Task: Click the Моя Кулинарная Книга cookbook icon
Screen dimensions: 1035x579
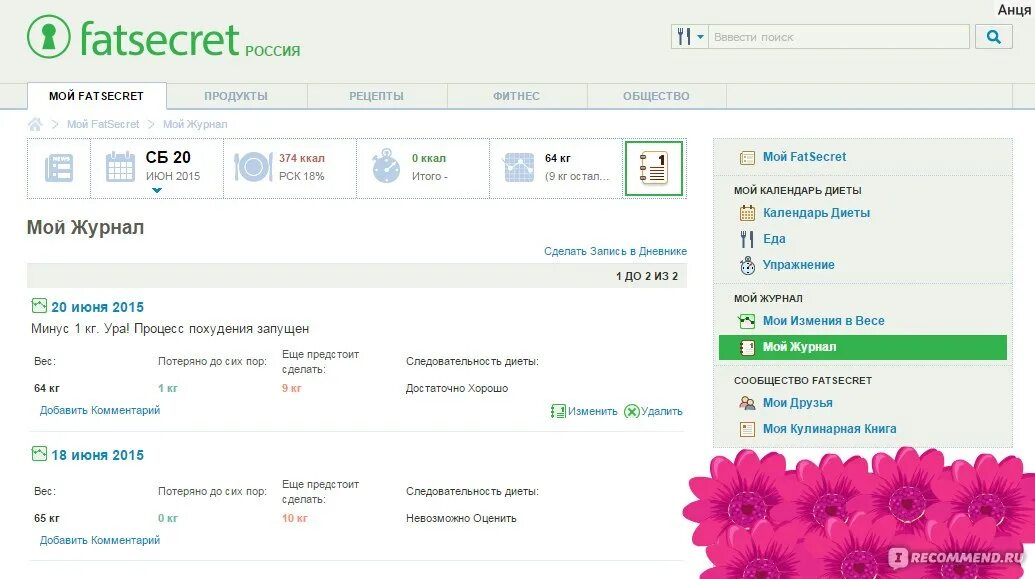Action: pyautogui.click(x=747, y=429)
